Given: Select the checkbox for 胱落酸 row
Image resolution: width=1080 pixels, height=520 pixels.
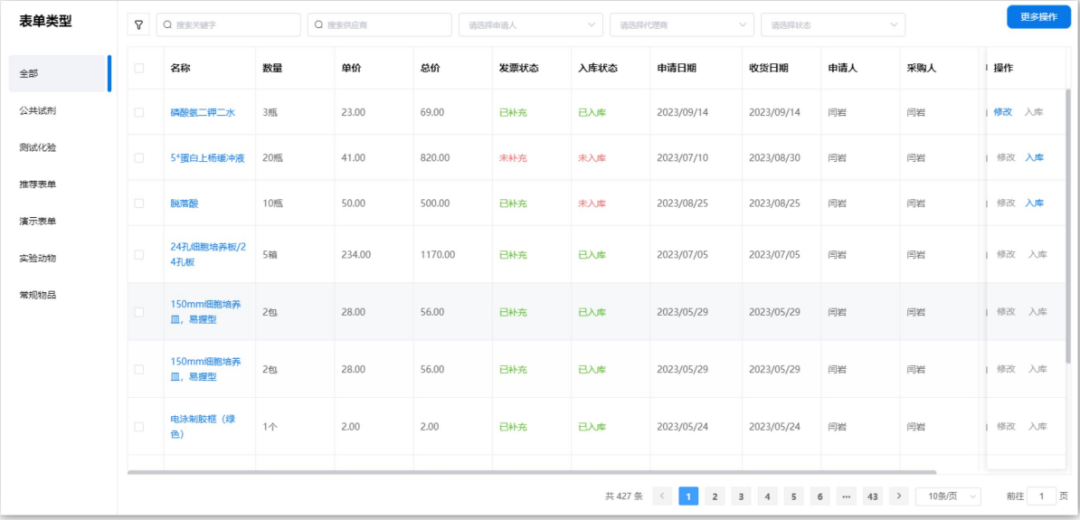Looking at the screenshot, I should tap(139, 203).
